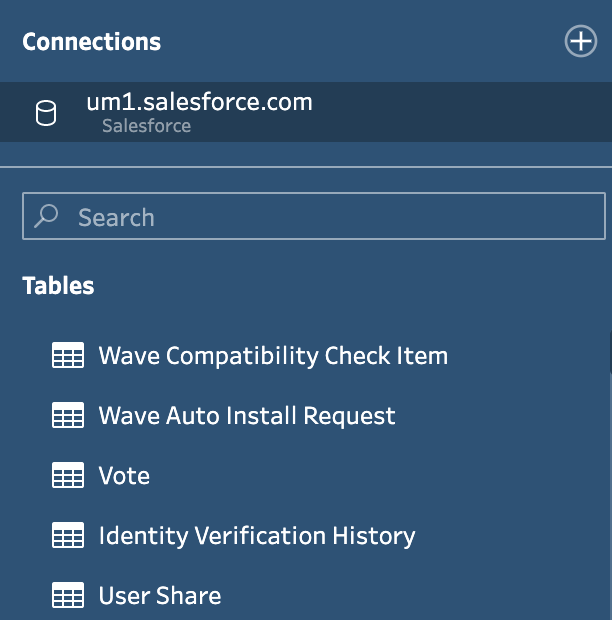Click the magnifying glass search icon
612x620 pixels.
pyautogui.click(x=46, y=216)
